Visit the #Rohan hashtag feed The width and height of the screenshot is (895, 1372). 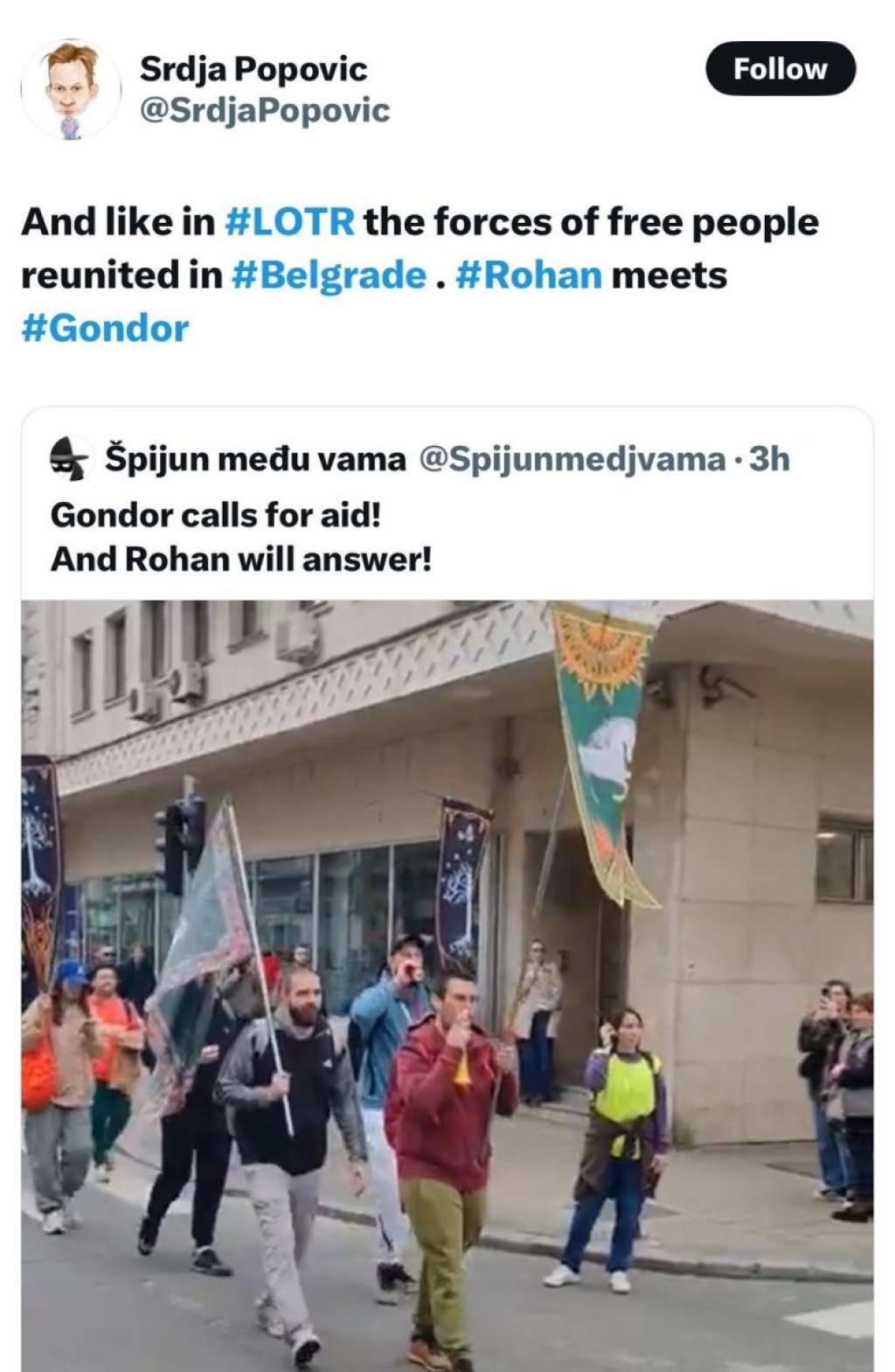[x=529, y=275]
